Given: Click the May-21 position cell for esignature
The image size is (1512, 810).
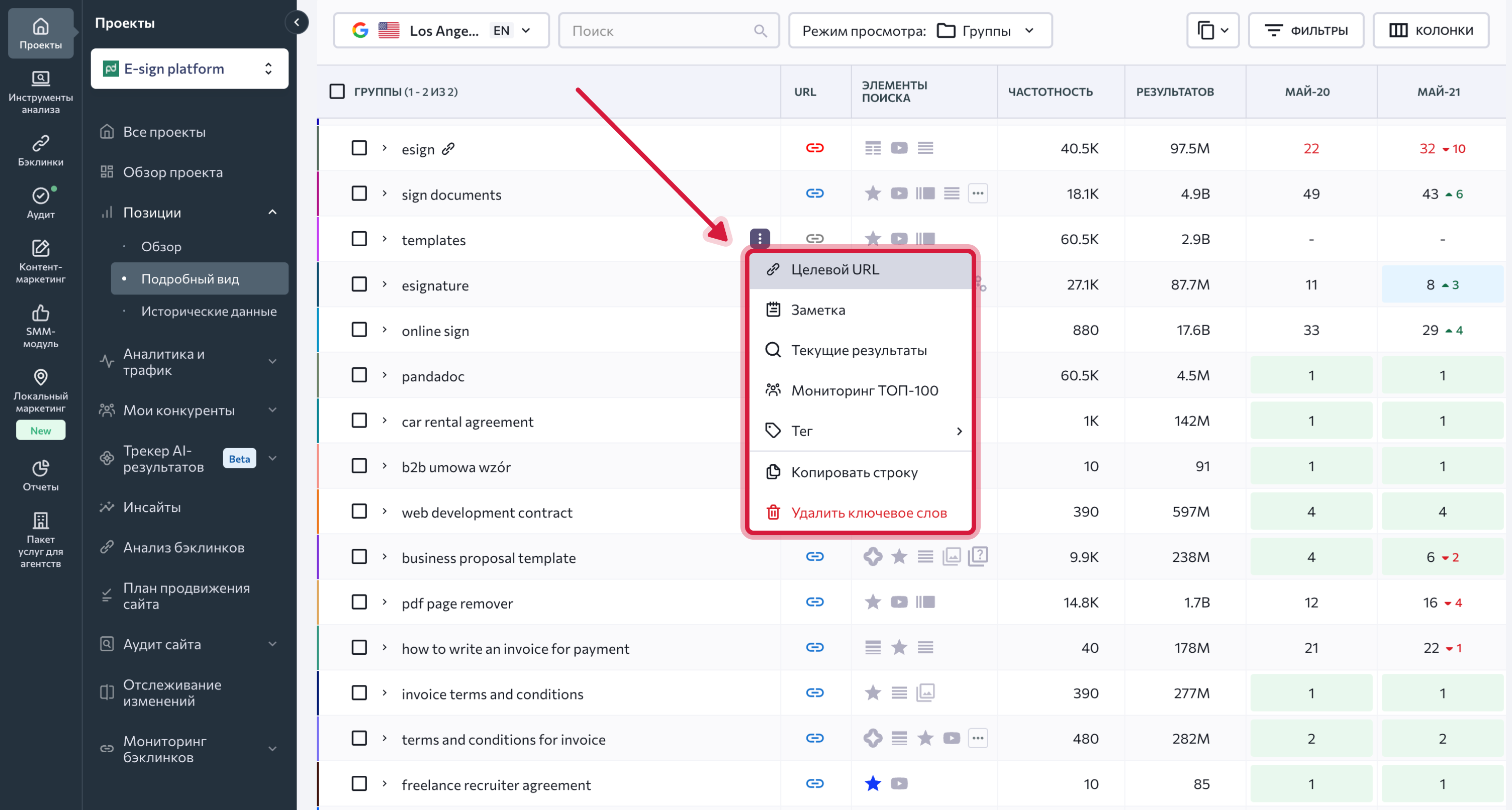Looking at the screenshot, I should click(x=1442, y=285).
